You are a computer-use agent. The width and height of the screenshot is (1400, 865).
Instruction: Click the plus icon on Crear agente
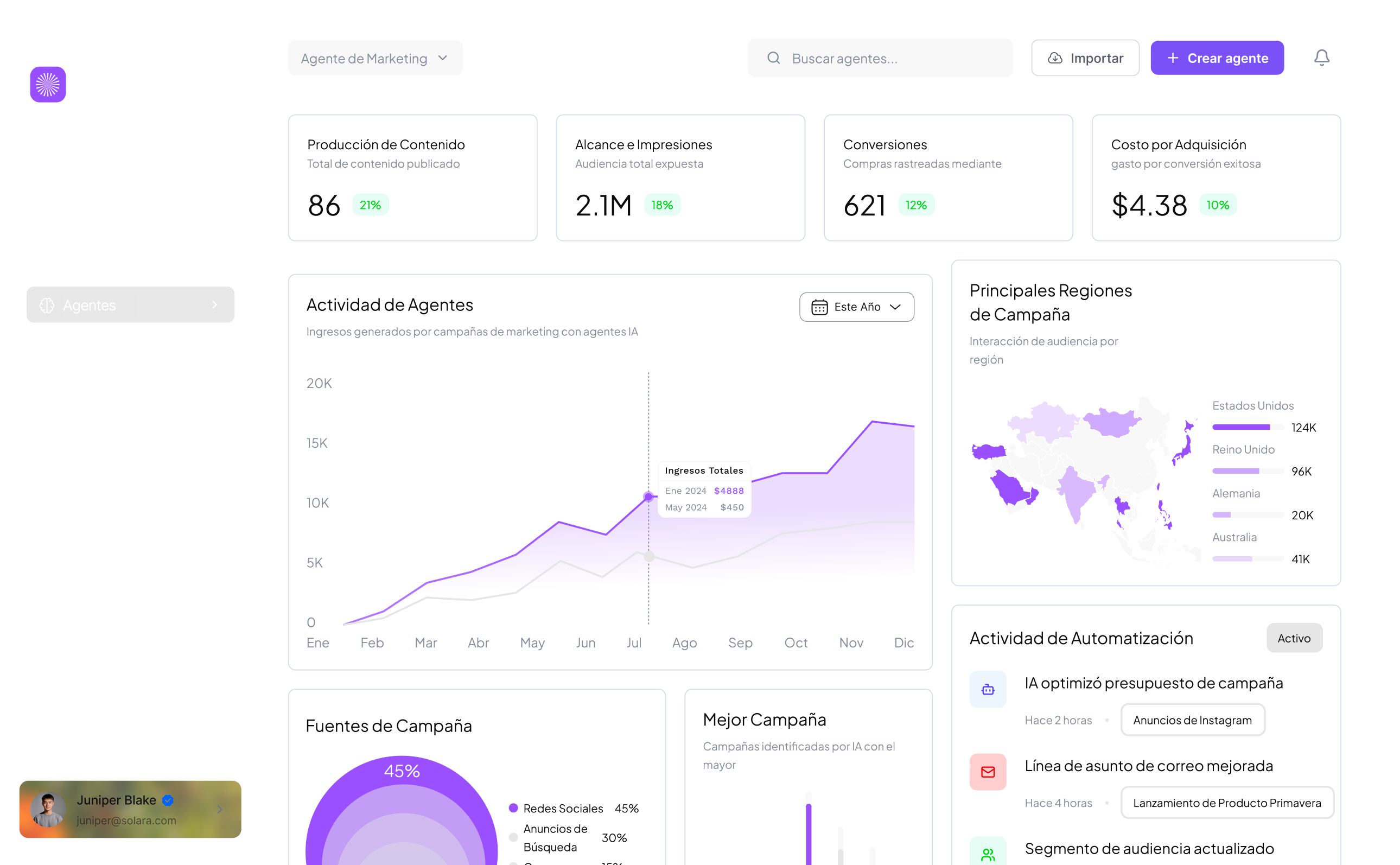1173,58
